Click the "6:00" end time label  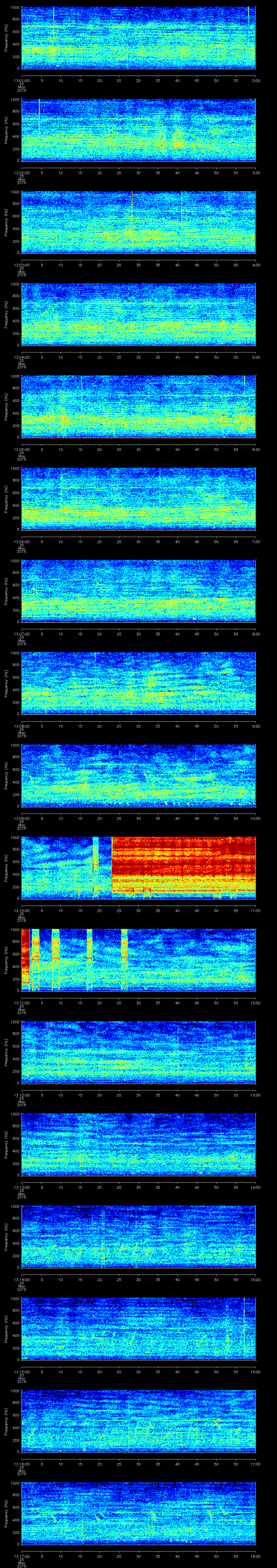coord(256,449)
